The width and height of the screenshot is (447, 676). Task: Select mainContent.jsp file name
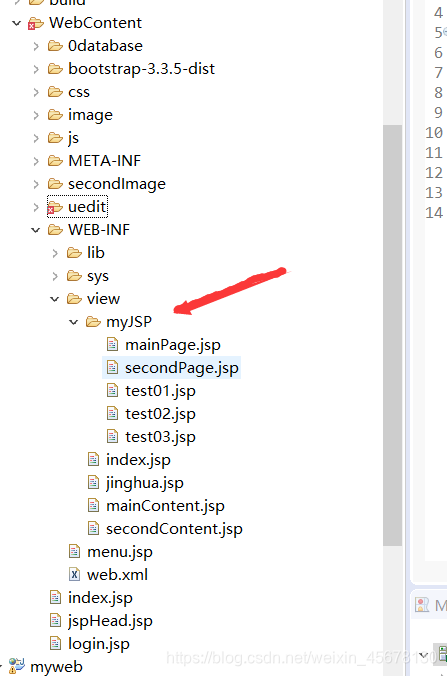165,506
